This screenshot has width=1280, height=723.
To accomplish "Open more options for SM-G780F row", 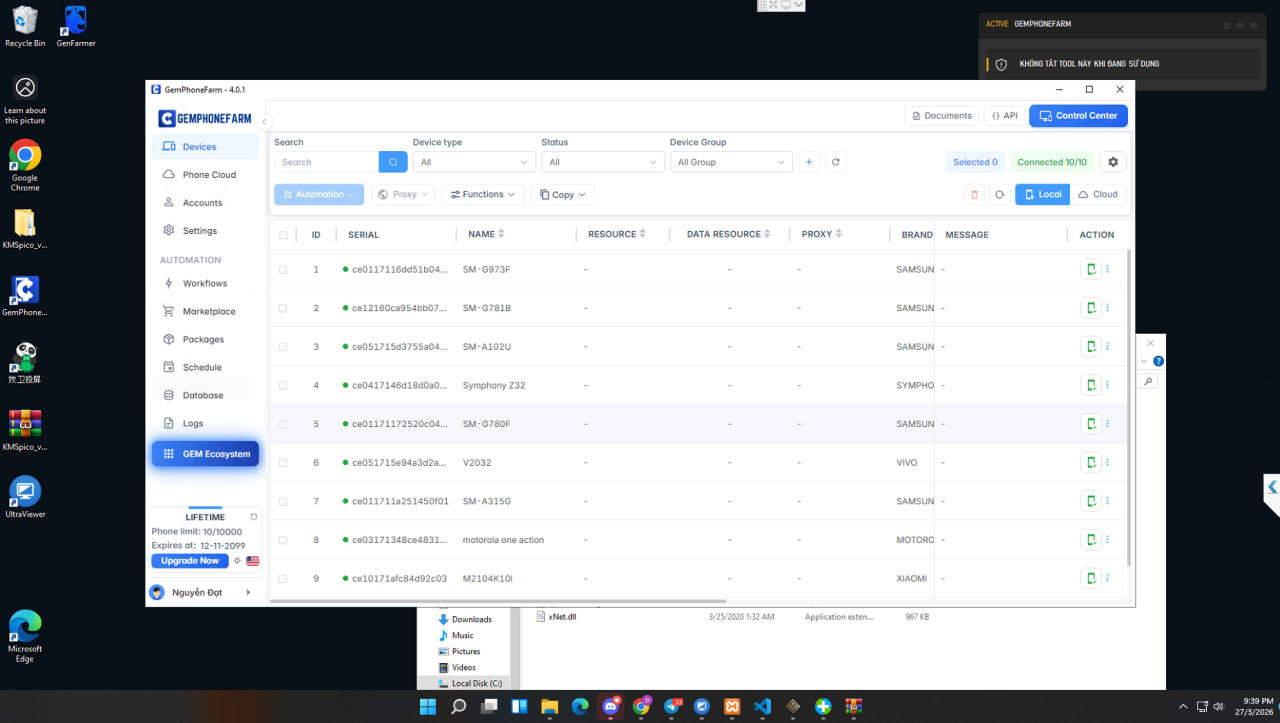I will [x=1107, y=424].
